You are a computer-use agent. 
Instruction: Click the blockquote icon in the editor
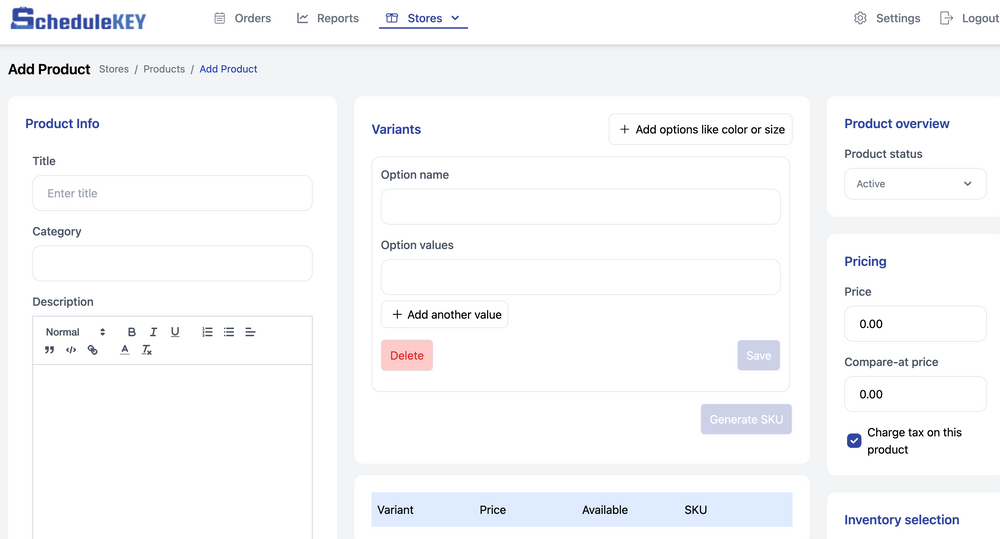[x=49, y=350]
